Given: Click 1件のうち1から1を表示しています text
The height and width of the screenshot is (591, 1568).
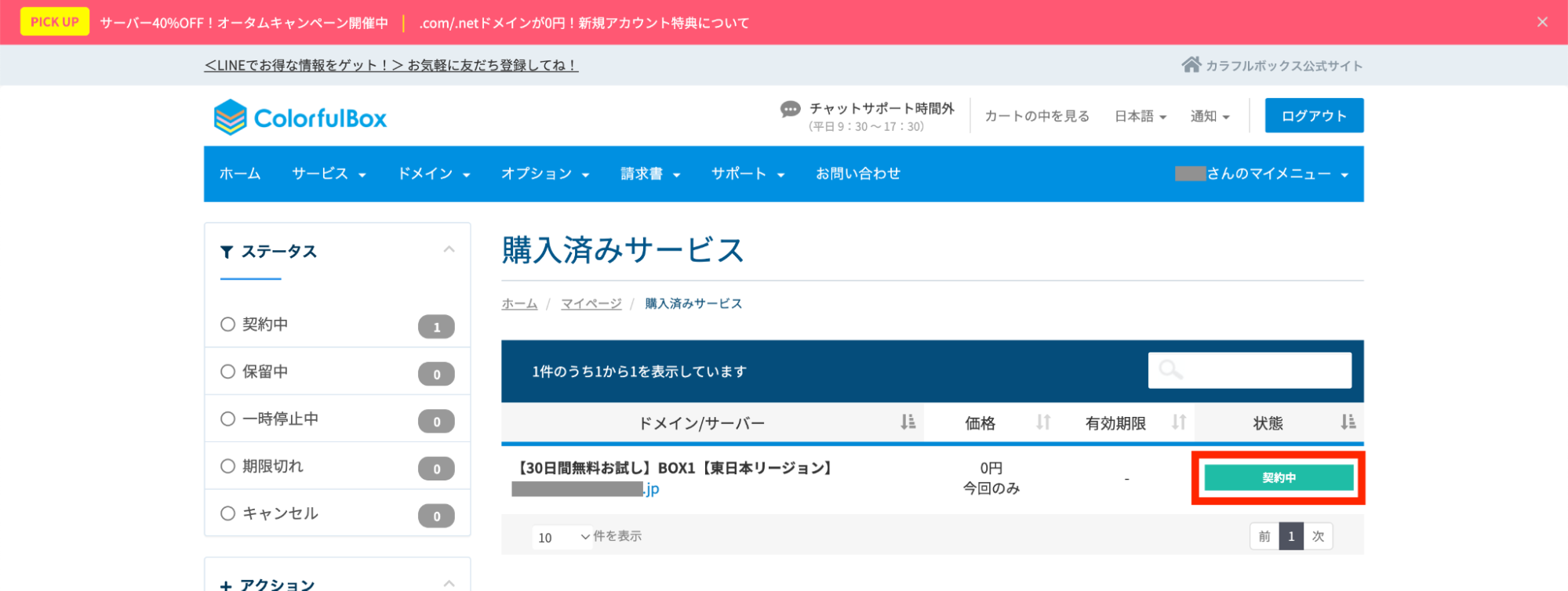Looking at the screenshot, I should coord(639,372).
